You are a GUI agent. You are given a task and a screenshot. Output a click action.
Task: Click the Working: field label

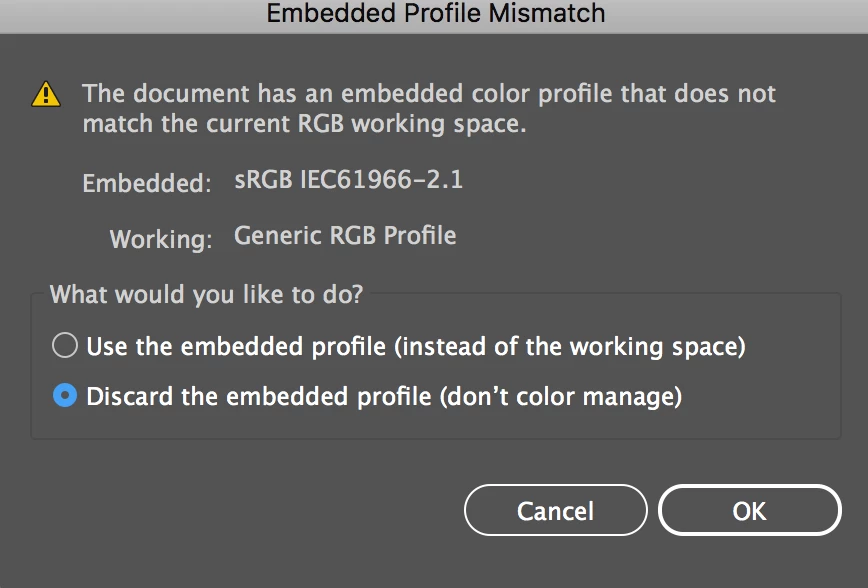click(161, 239)
